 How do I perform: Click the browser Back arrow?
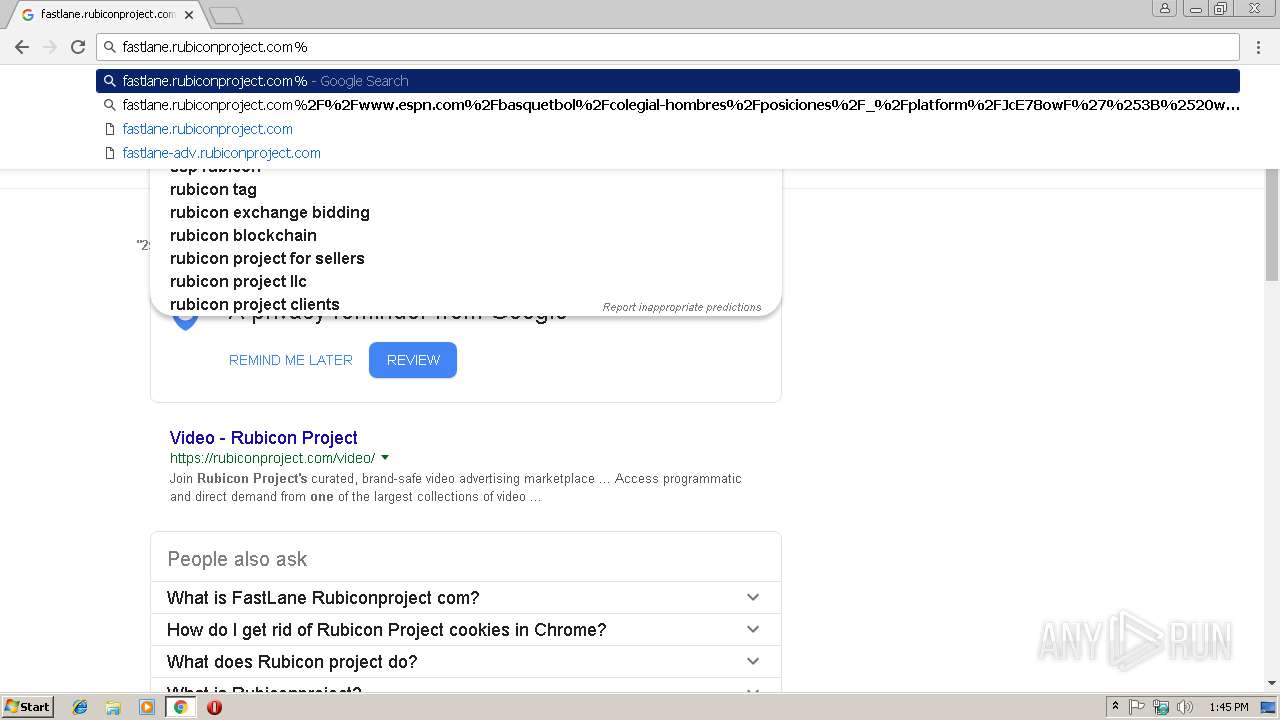tap(22, 47)
